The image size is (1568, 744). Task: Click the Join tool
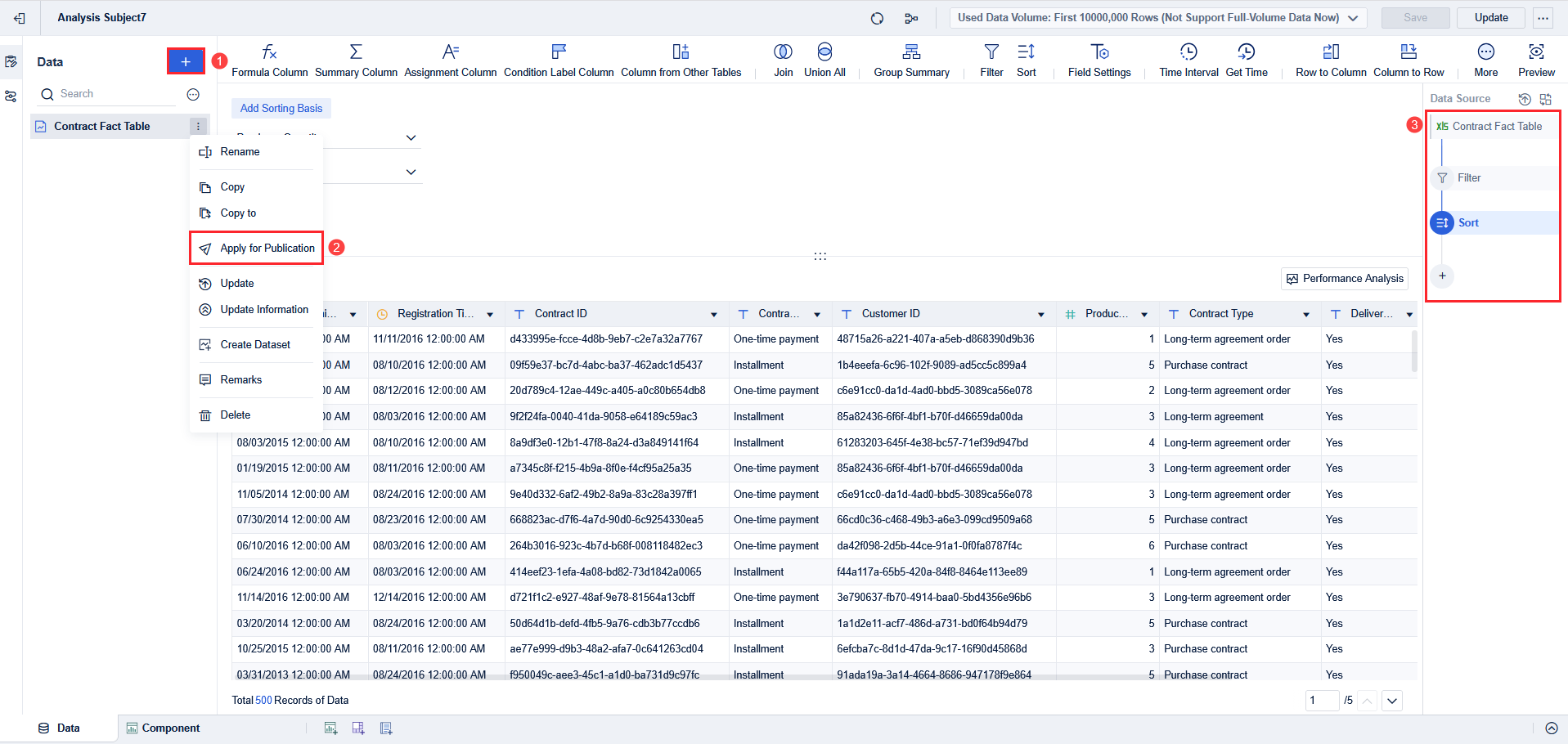pyautogui.click(x=783, y=61)
